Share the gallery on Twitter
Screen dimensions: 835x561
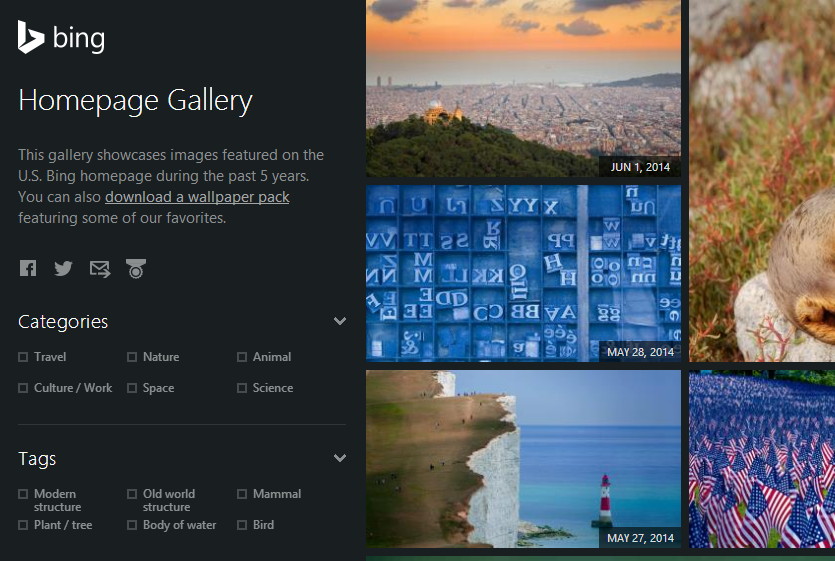[63, 268]
